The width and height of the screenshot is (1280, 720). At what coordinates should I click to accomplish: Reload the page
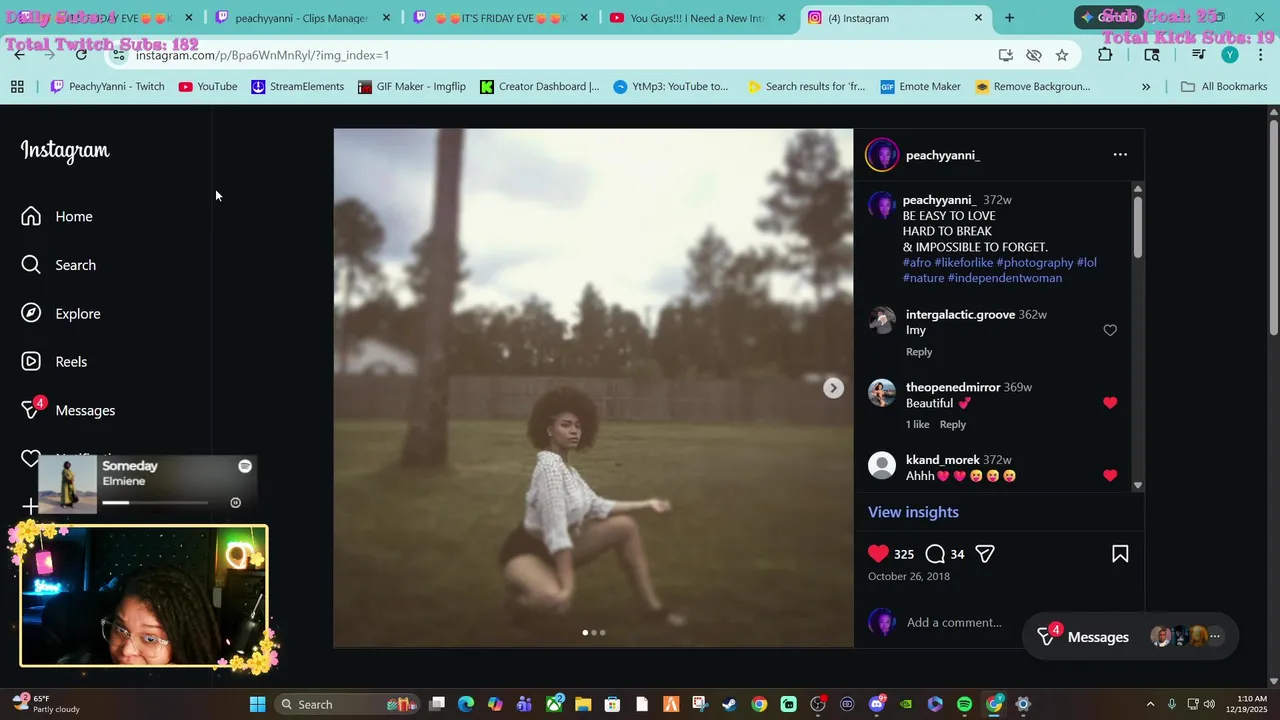tap(81, 55)
